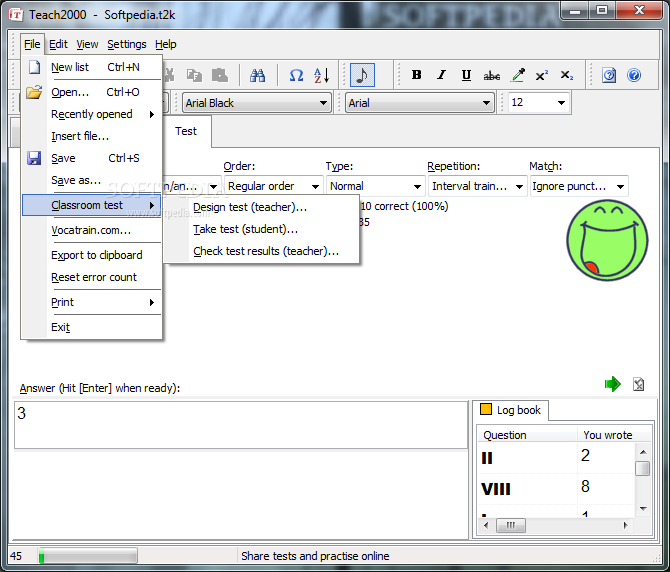
Task: Apply superscript formatting
Action: tap(542, 76)
